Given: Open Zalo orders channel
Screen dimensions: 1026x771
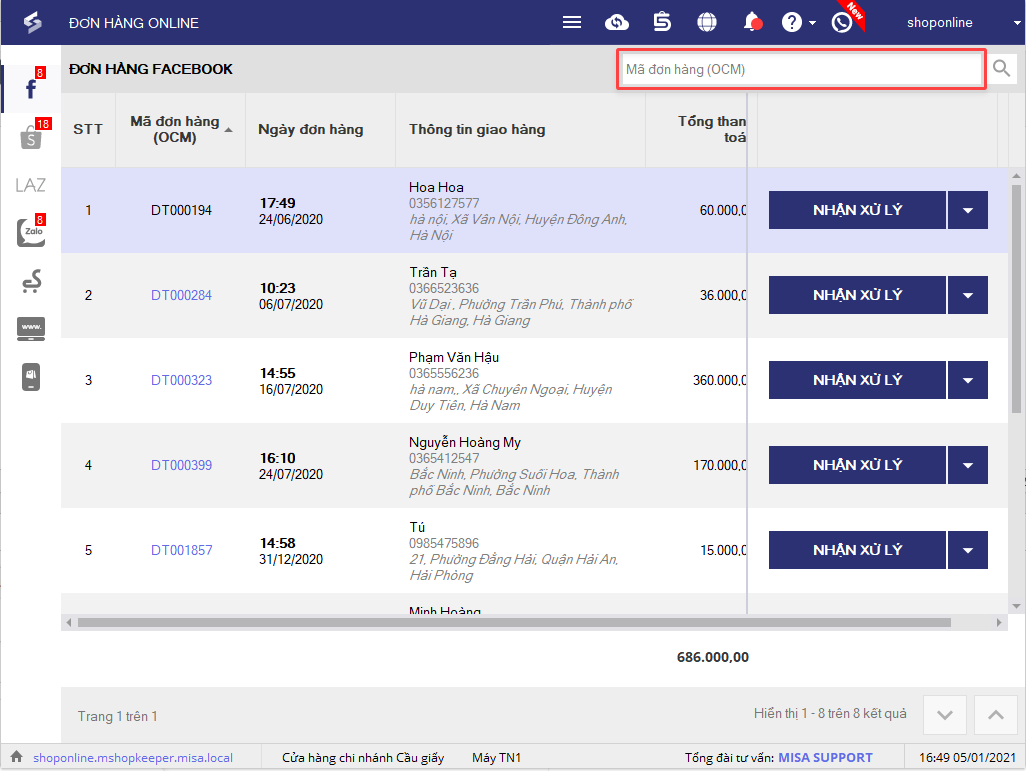Looking at the screenshot, I should pyautogui.click(x=31, y=234).
